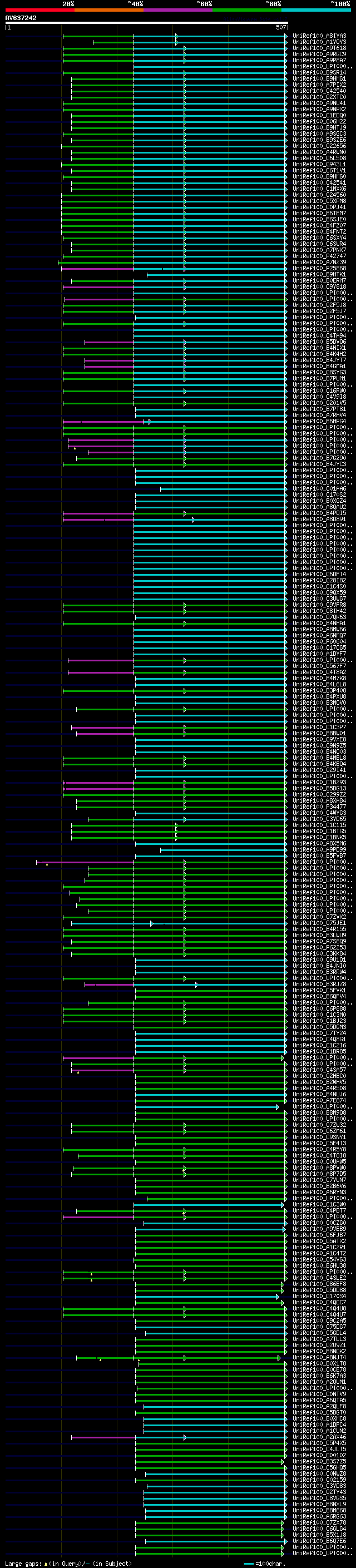Open hit UniRef100_B4FNT2
The width and height of the screenshot is (356, 1568).
pyautogui.click(x=319, y=231)
